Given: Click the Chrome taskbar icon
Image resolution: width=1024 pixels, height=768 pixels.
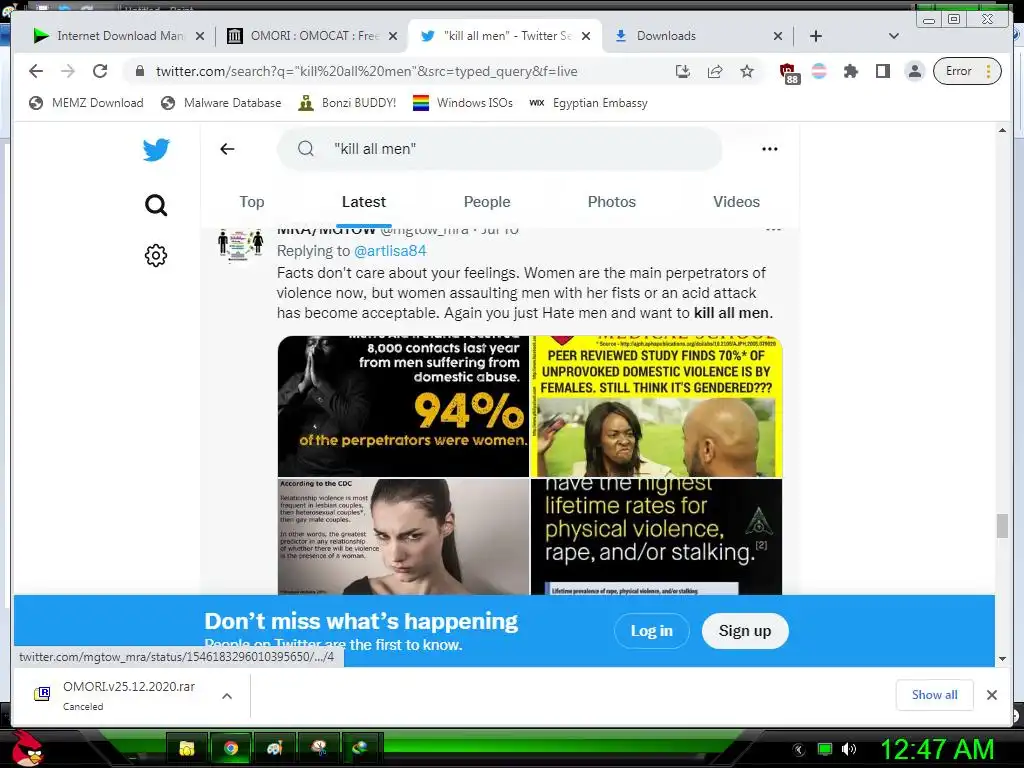Looking at the screenshot, I should (x=231, y=748).
